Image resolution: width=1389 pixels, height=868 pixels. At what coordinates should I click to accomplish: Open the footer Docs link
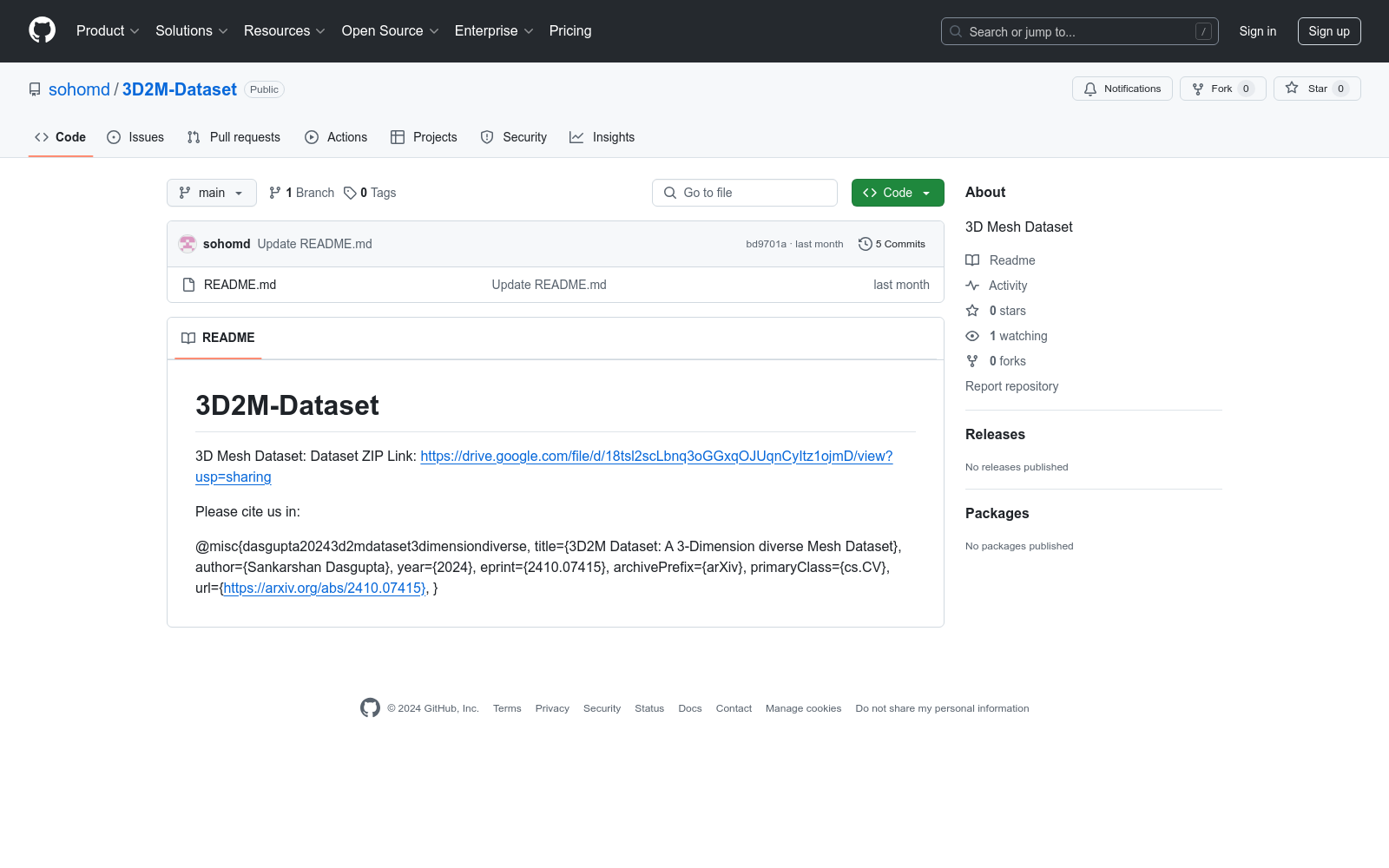690,708
